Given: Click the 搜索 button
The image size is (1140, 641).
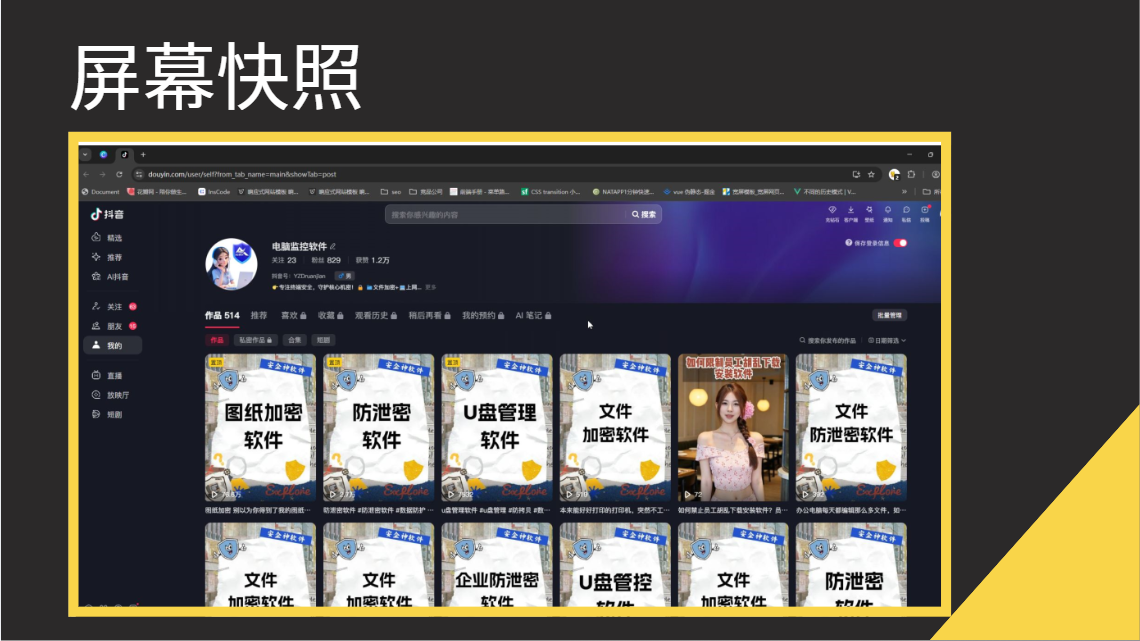Looking at the screenshot, I should [643, 214].
